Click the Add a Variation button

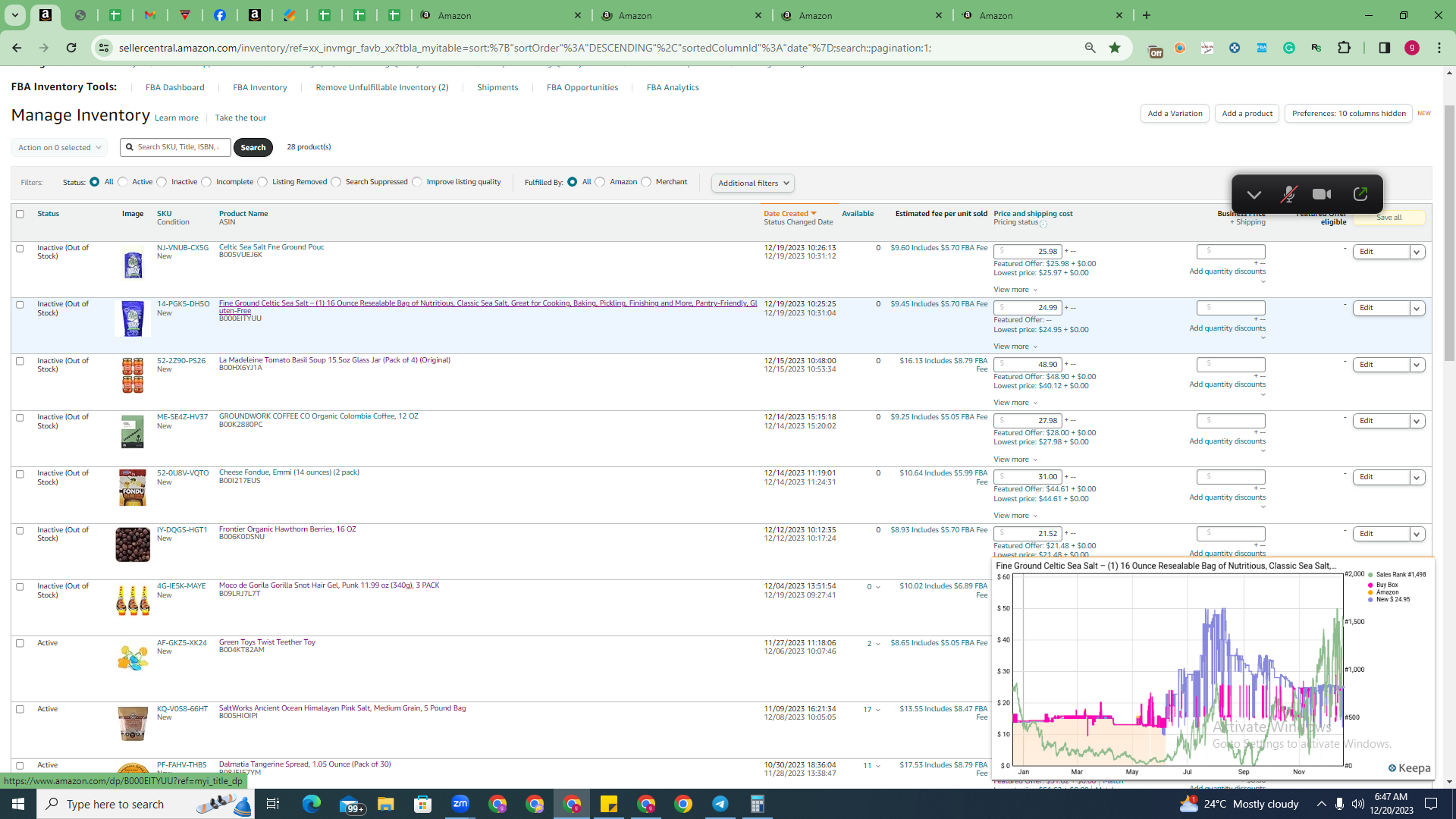[x=1175, y=114]
